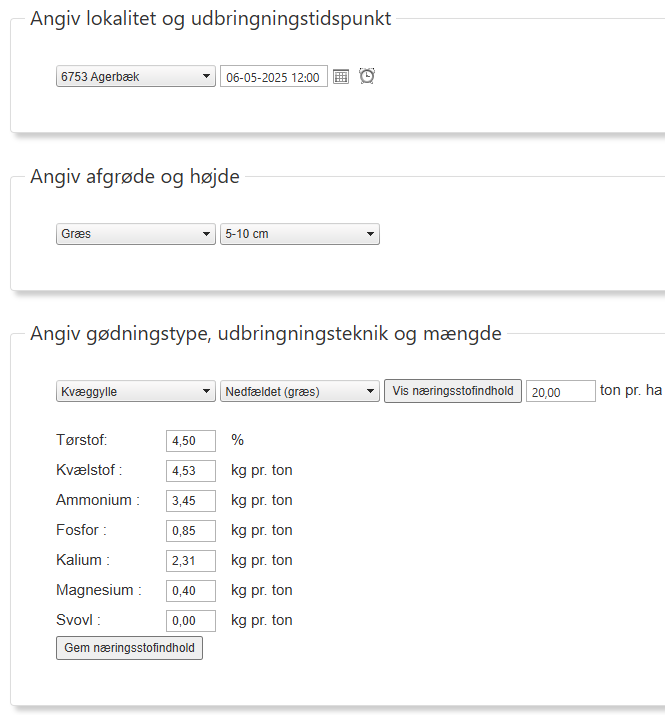Click the Kvælstof value field
The width and height of the screenshot is (665, 715).
190,471
